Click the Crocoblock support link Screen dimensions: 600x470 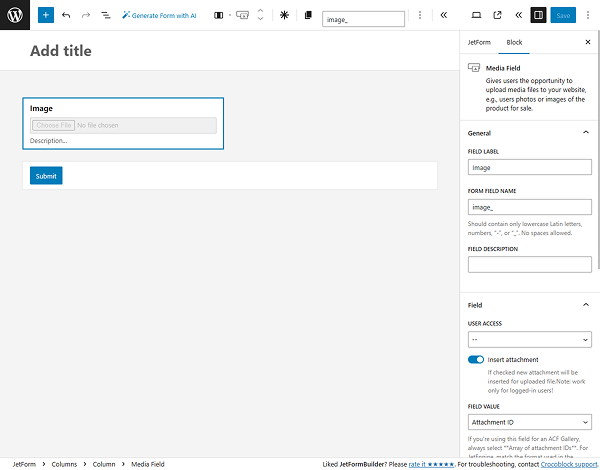(569, 464)
